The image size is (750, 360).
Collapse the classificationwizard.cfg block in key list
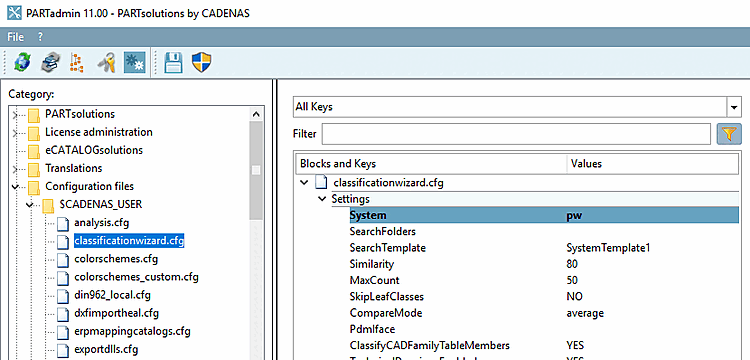tap(304, 183)
